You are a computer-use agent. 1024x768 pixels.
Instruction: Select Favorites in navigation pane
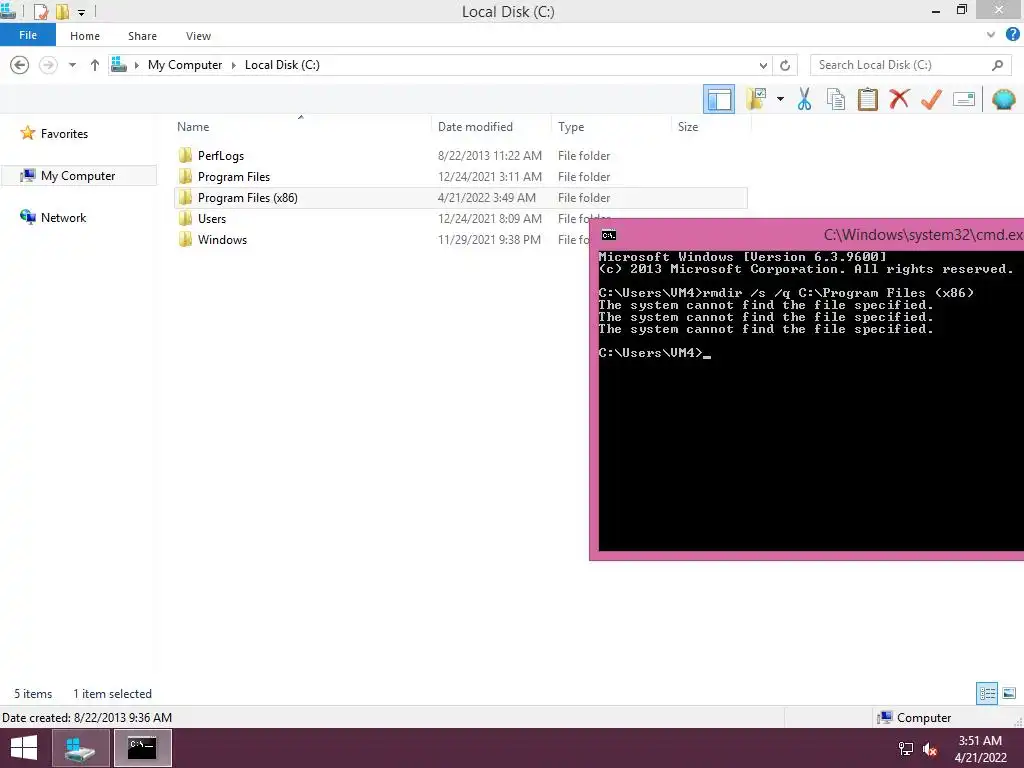64,133
